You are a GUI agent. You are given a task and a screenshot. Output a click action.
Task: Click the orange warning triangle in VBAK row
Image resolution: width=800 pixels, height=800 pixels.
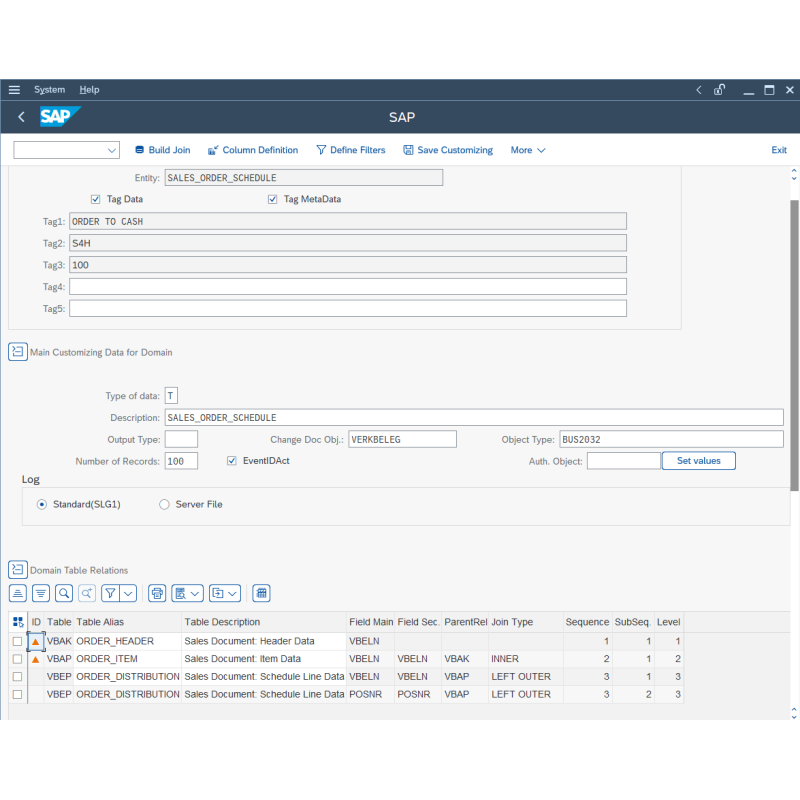pyautogui.click(x=36, y=641)
